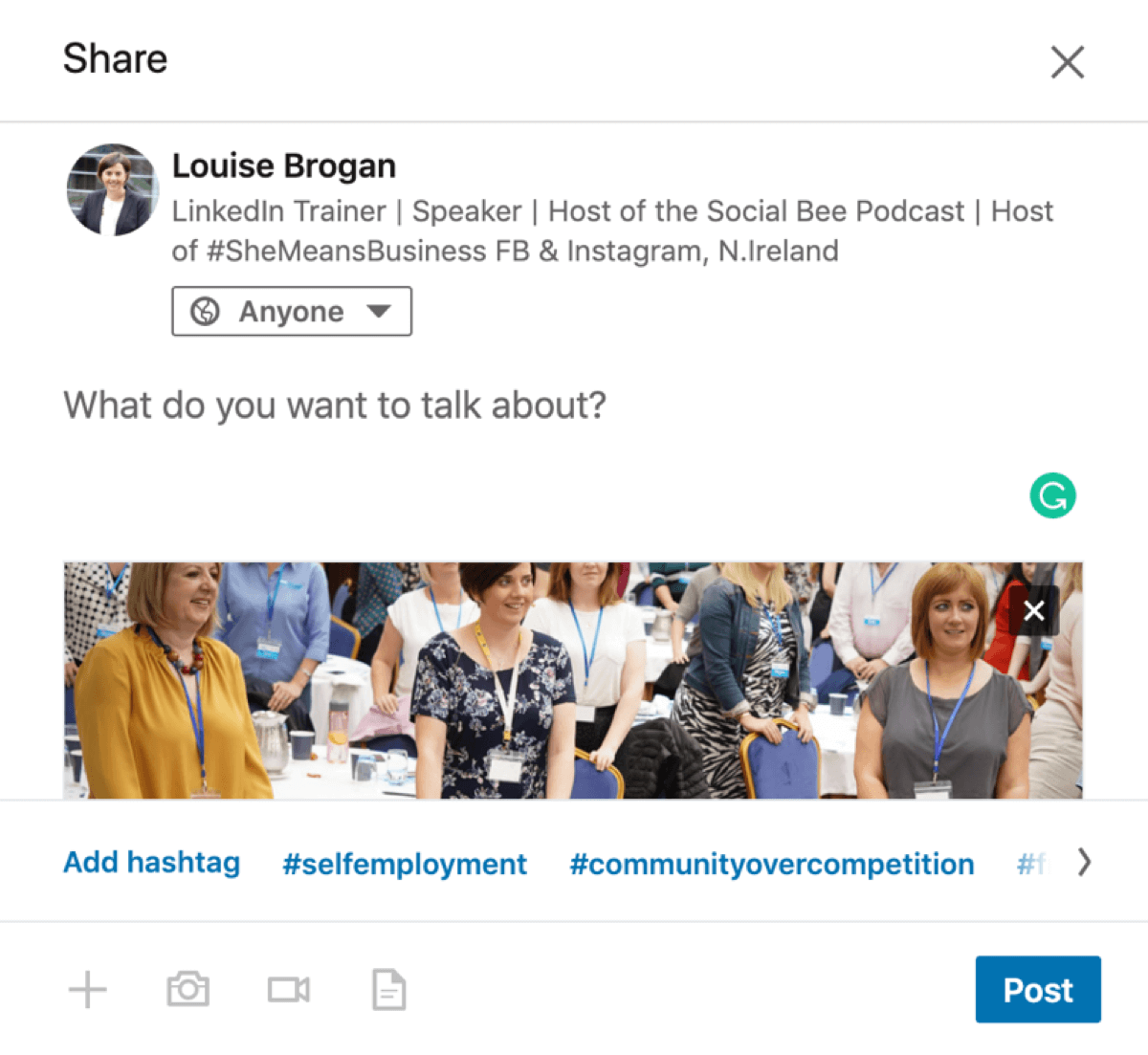1148x1055 pixels.
Task: Click the Post button
Action: click(x=1038, y=989)
